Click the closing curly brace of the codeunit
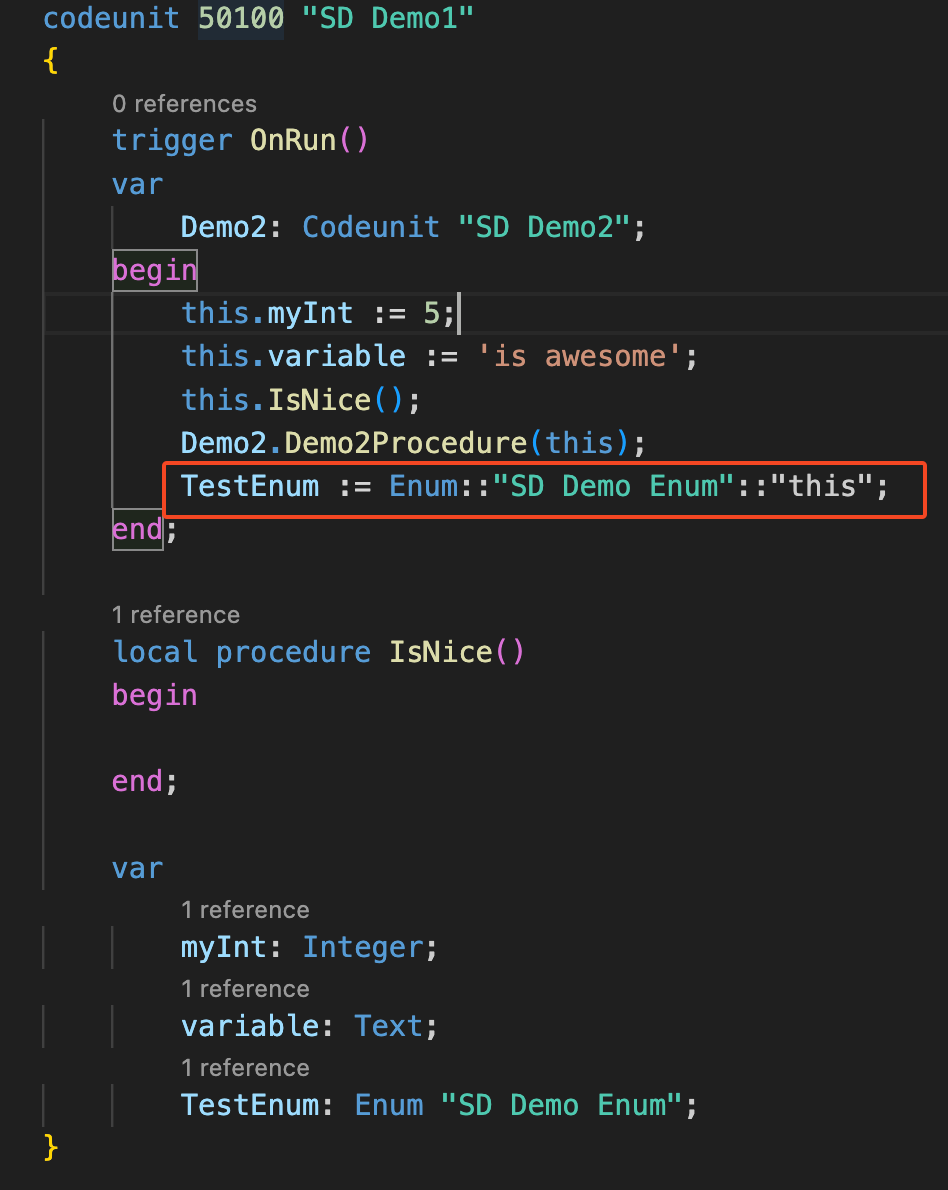 click(x=51, y=1147)
